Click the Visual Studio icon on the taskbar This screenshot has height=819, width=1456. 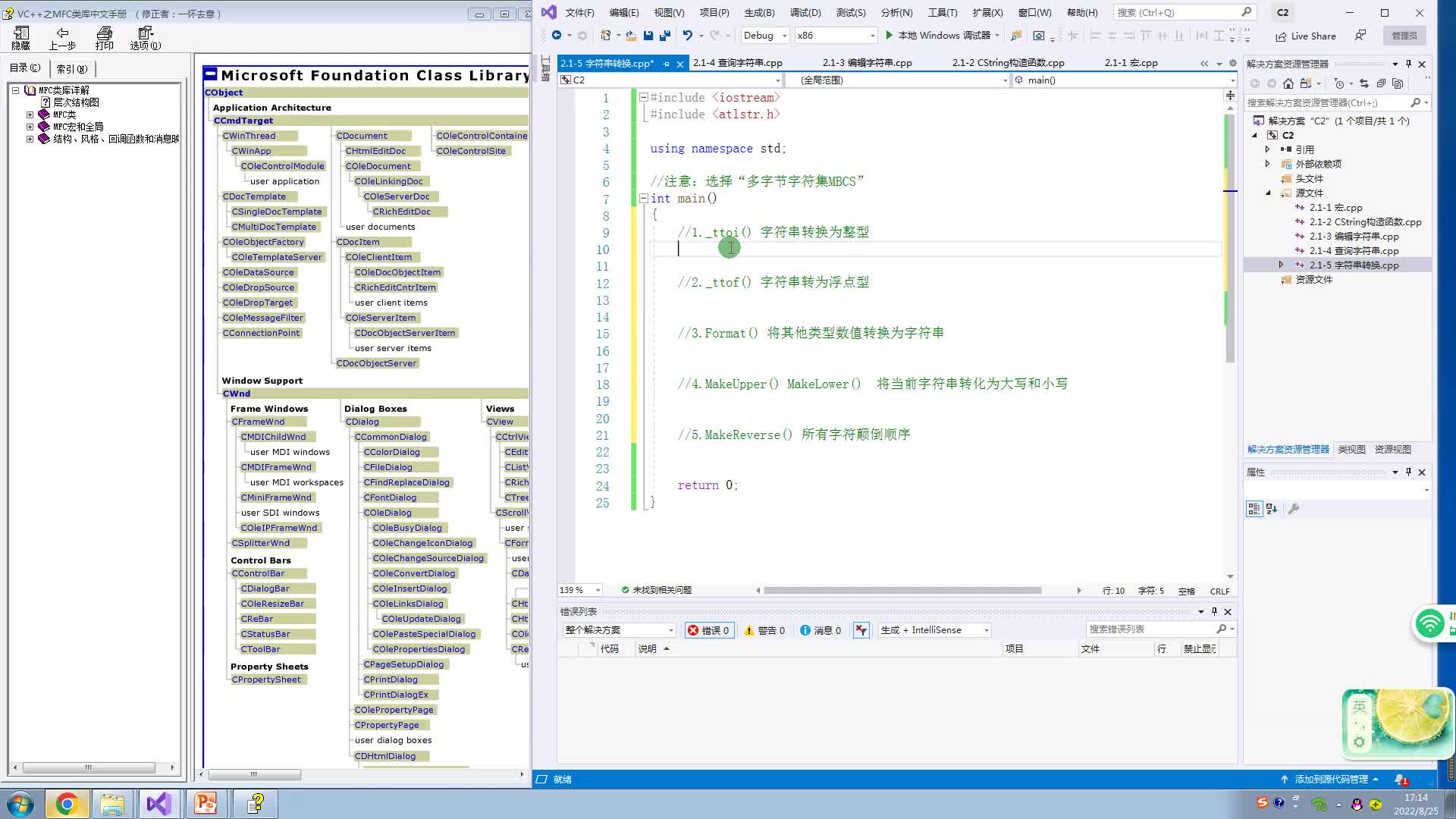(159, 804)
